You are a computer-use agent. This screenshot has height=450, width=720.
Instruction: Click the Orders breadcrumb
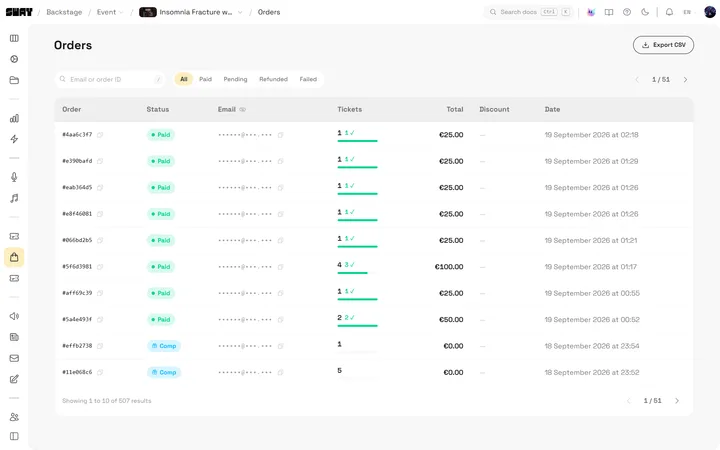click(x=269, y=12)
